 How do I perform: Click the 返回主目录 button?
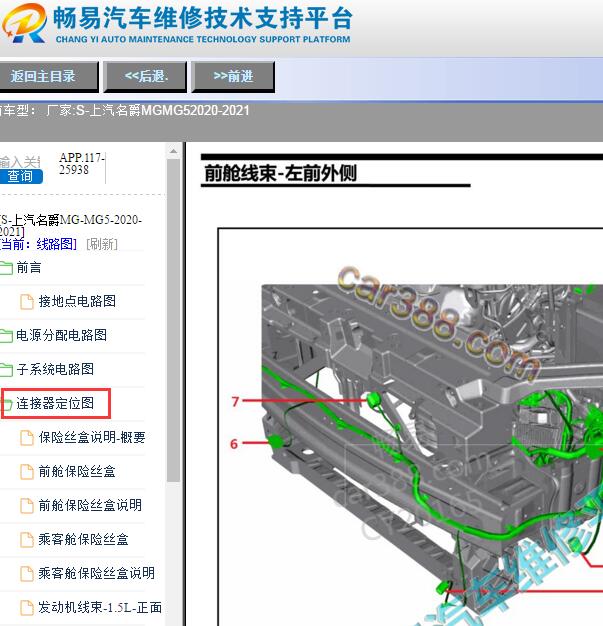[48, 77]
